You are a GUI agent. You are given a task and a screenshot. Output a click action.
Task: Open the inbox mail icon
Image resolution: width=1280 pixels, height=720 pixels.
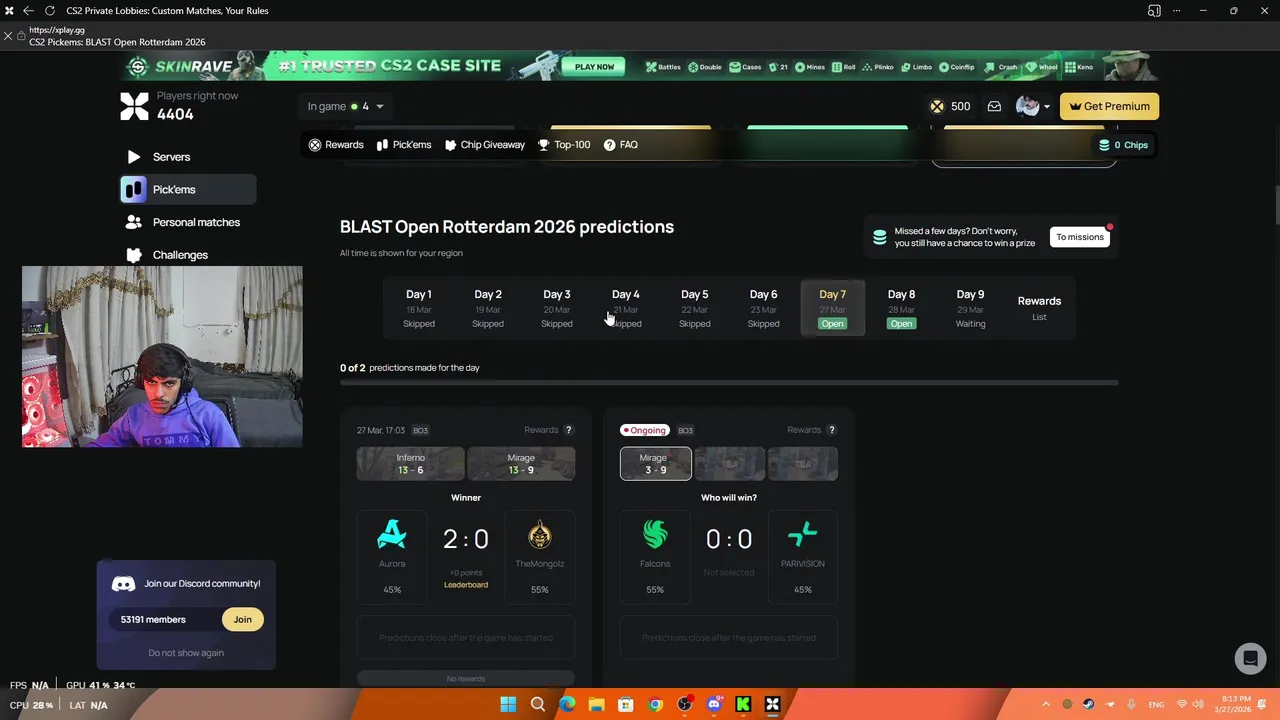[994, 106]
